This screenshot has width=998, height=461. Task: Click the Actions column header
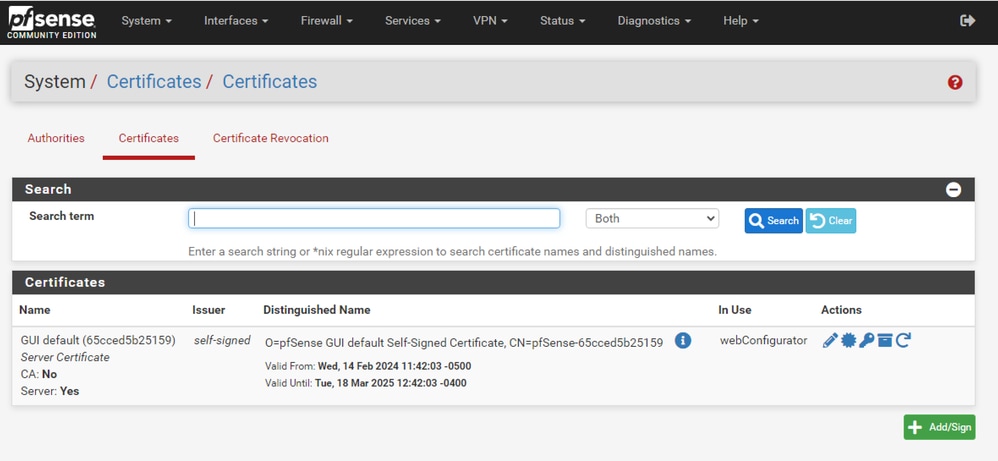[841, 310]
